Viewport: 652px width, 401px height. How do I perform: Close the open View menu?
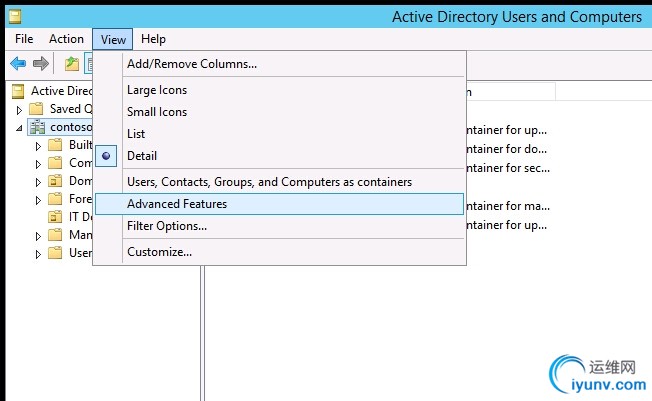tap(113, 40)
